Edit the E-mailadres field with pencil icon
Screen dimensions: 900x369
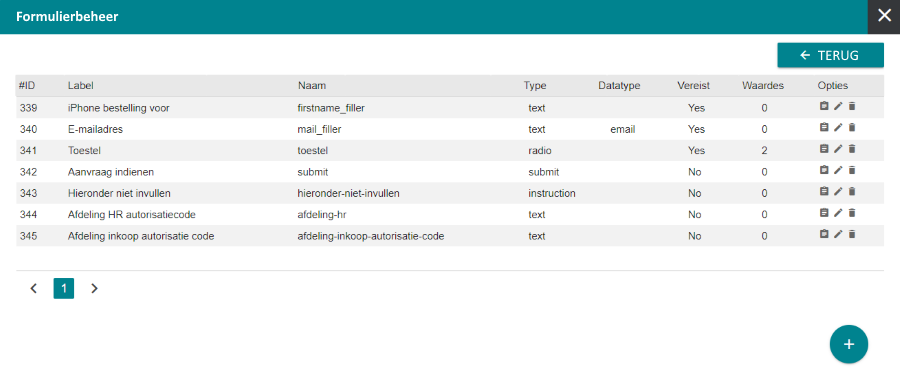pos(838,127)
